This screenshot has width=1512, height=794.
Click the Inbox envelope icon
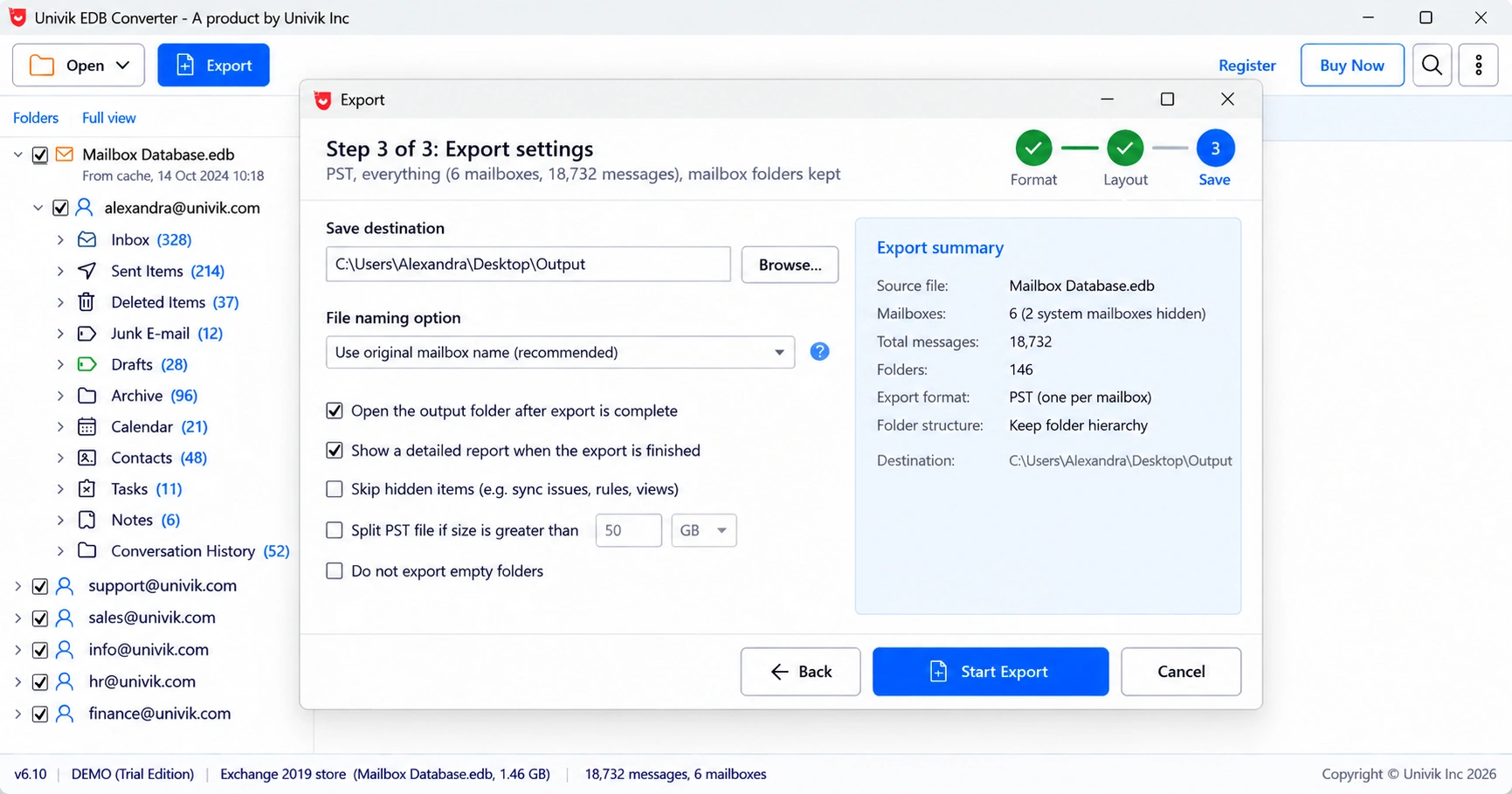coord(87,239)
